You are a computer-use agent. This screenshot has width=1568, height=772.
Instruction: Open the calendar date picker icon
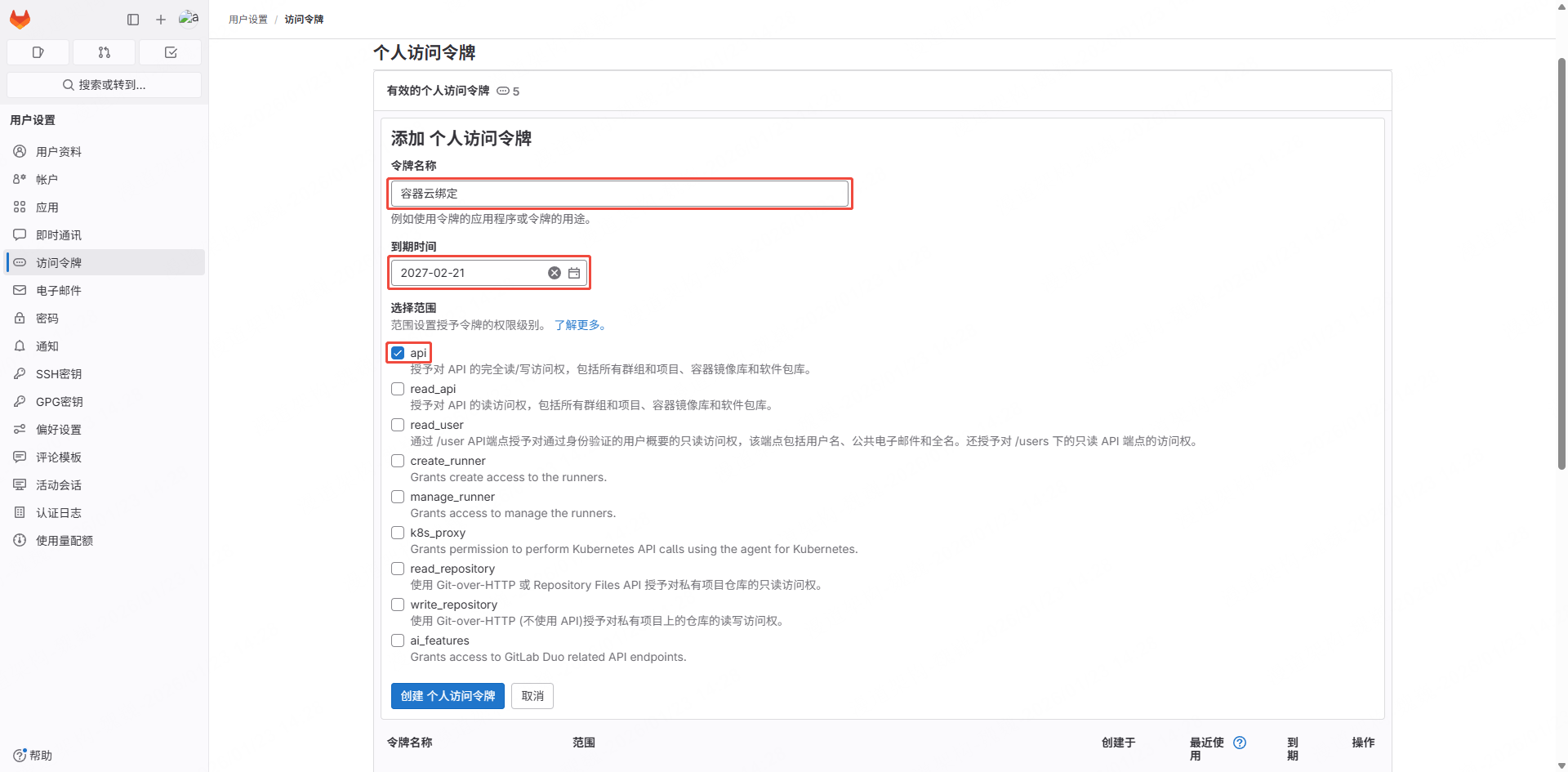click(x=574, y=273)
